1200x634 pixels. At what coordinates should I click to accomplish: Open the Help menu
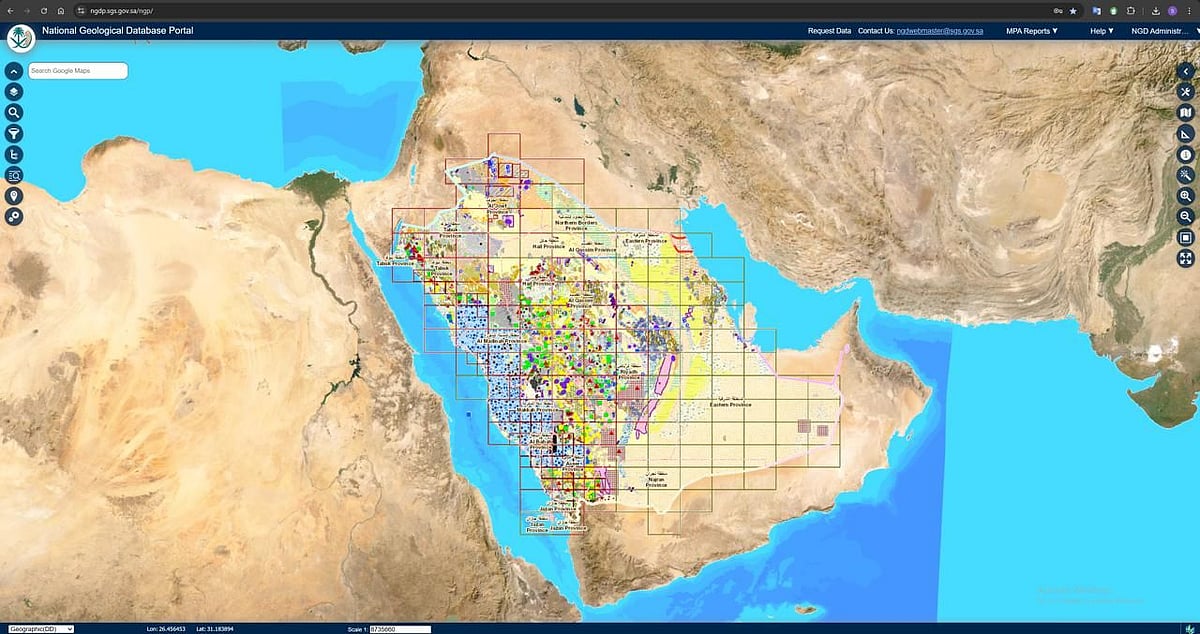(1102, 31)
